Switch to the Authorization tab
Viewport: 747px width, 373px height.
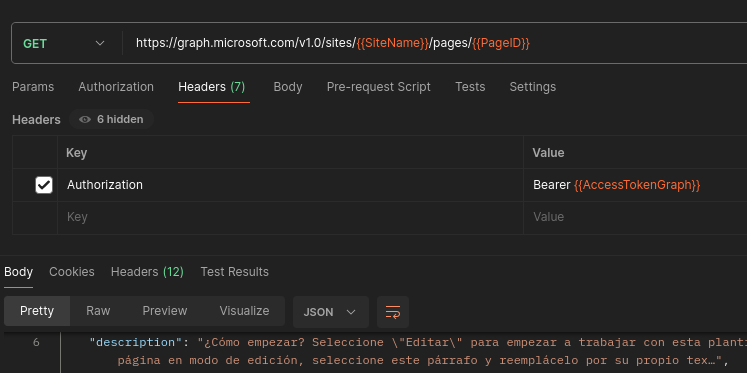[116, 87]
